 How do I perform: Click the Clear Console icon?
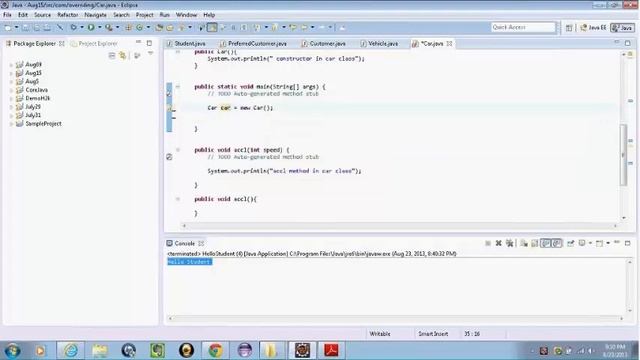click(524, 243)
